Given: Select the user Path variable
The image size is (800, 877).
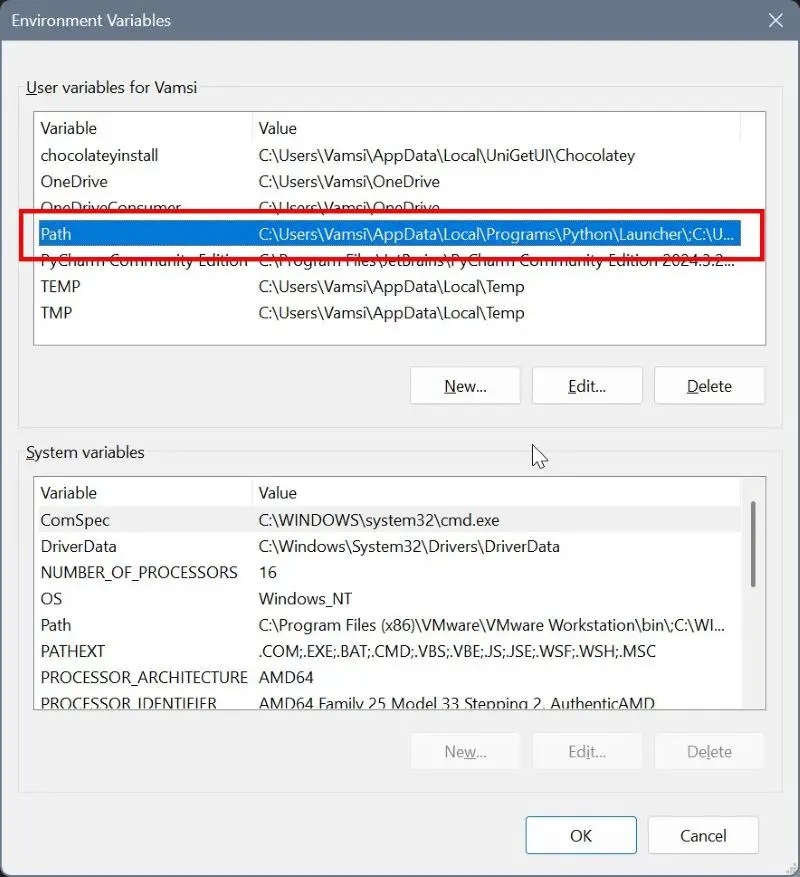Looking at the screenshot, I should click(x=390, y=234).
